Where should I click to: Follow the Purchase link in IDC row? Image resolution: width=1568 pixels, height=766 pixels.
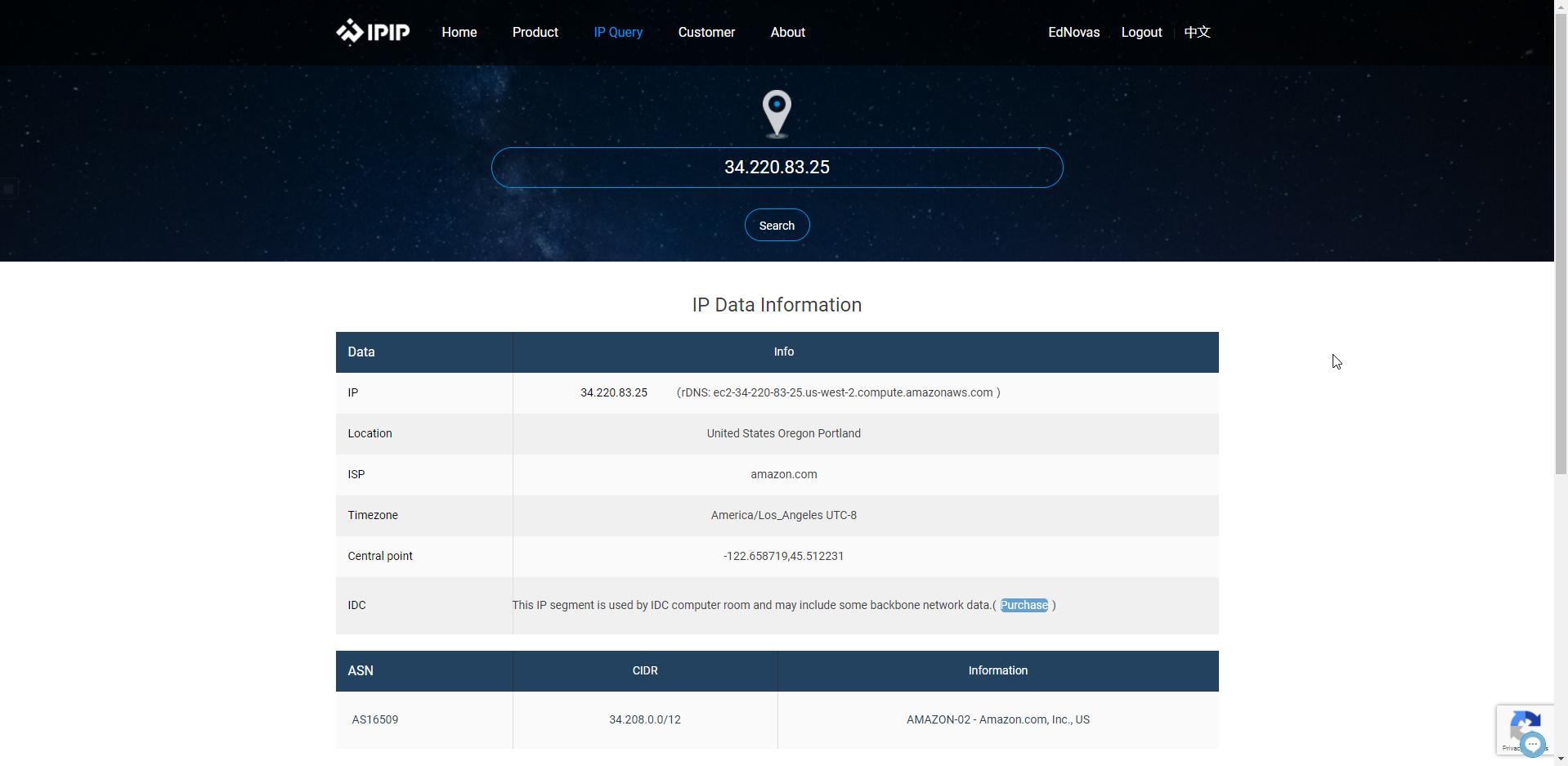[1024, 605]
